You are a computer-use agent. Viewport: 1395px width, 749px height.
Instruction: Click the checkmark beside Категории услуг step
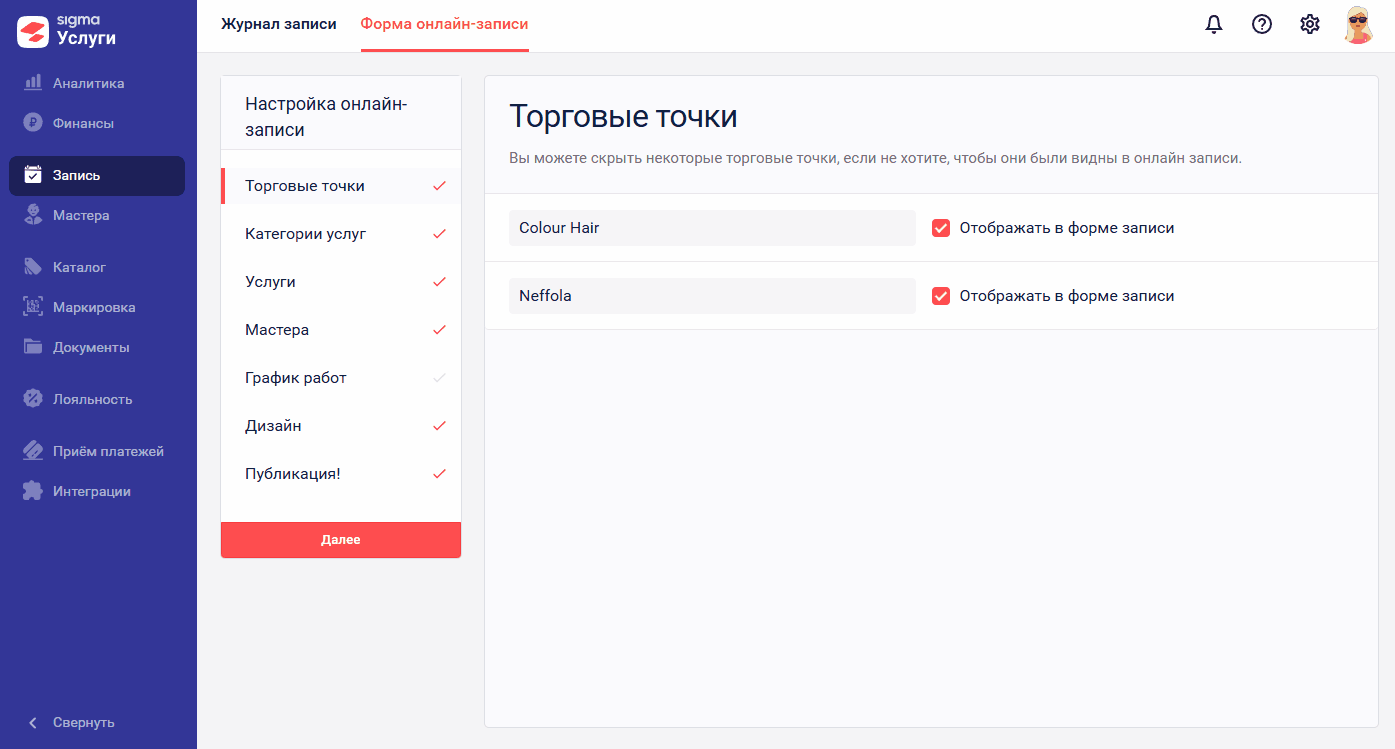[x=439, y=234]
